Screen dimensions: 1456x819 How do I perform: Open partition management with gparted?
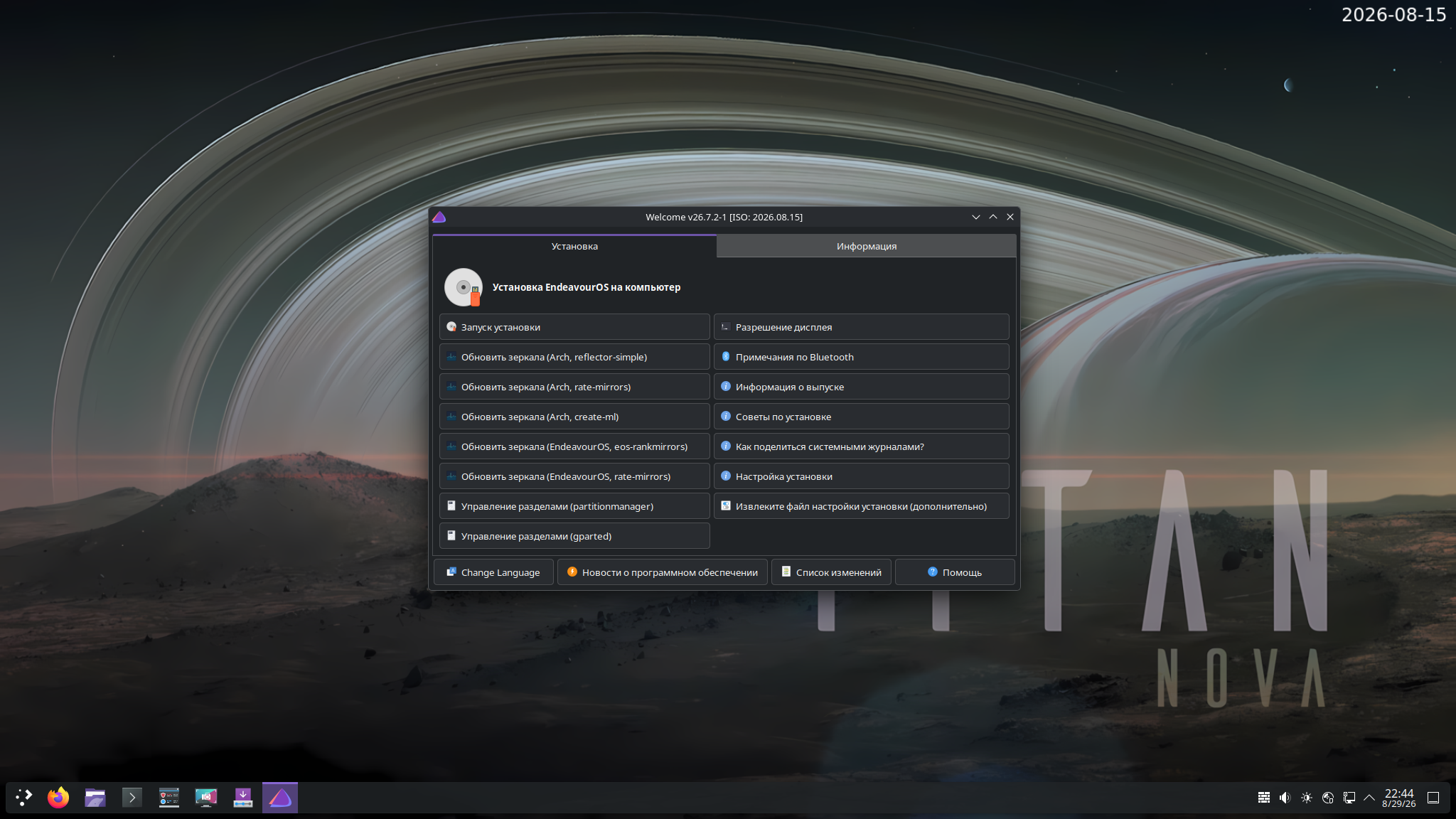pos(574,536)
